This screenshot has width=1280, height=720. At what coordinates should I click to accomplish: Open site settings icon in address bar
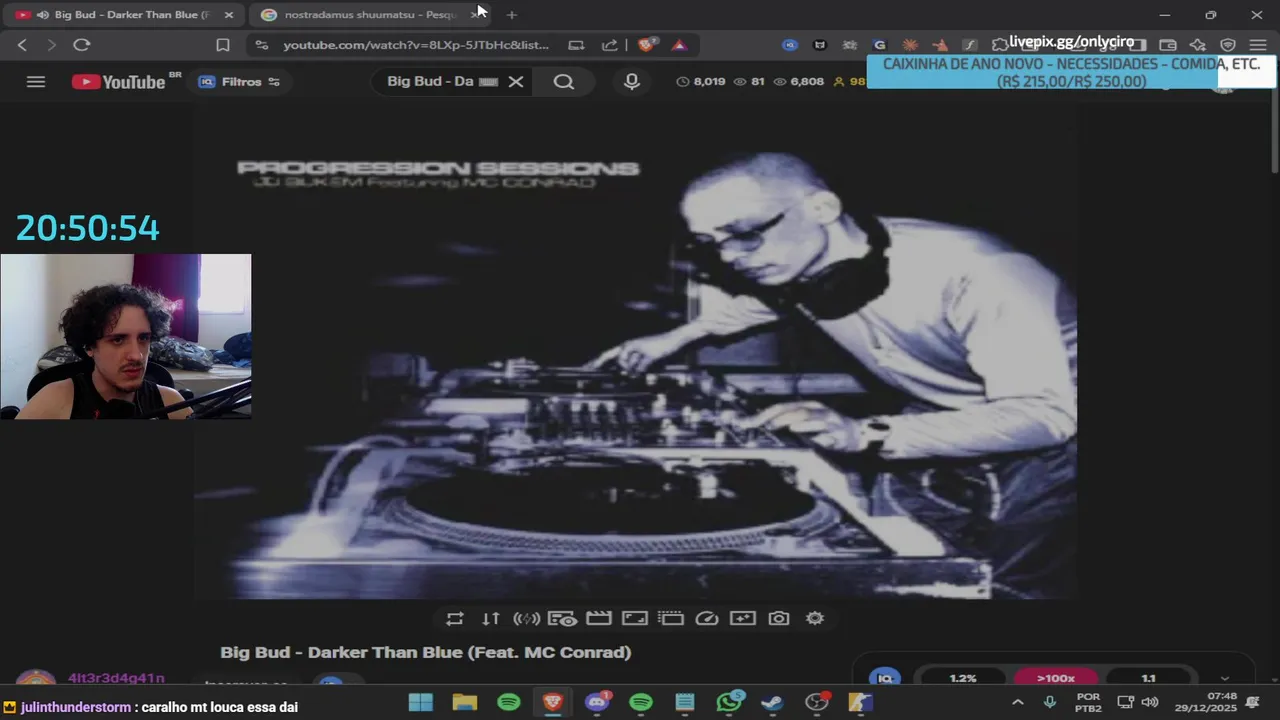click(x=262, y=45)
